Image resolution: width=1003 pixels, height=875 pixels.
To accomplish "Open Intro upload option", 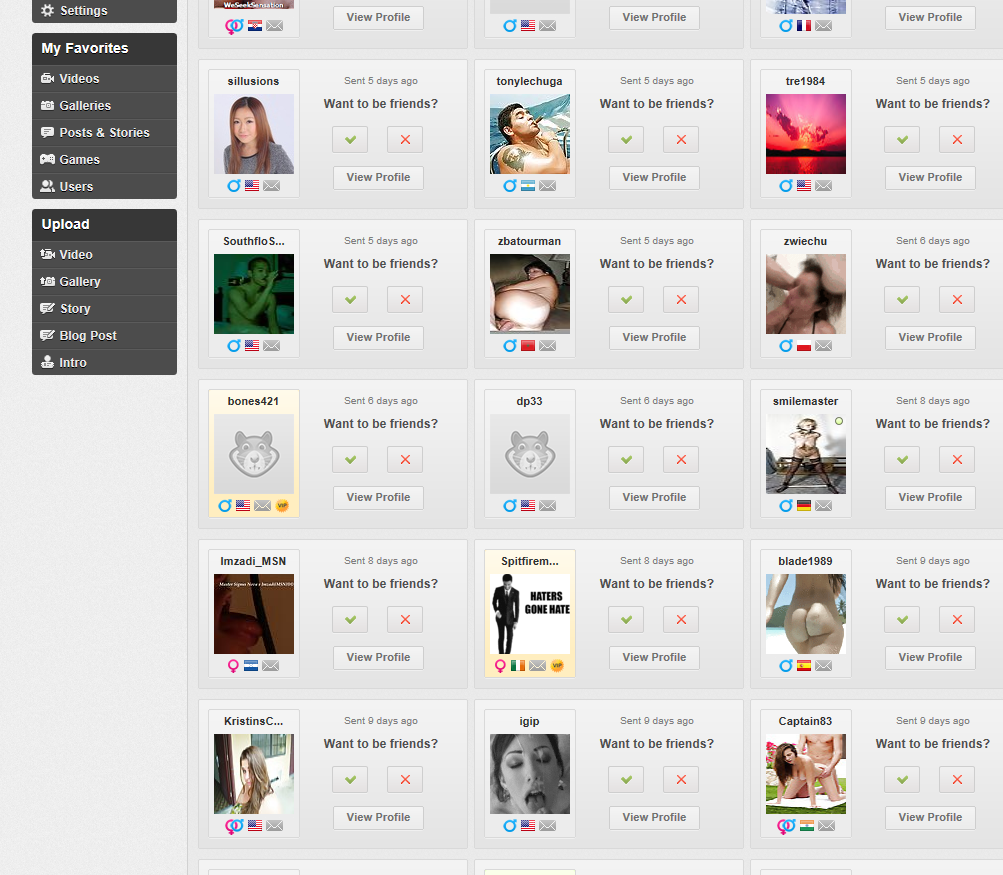I will (104, 362).
